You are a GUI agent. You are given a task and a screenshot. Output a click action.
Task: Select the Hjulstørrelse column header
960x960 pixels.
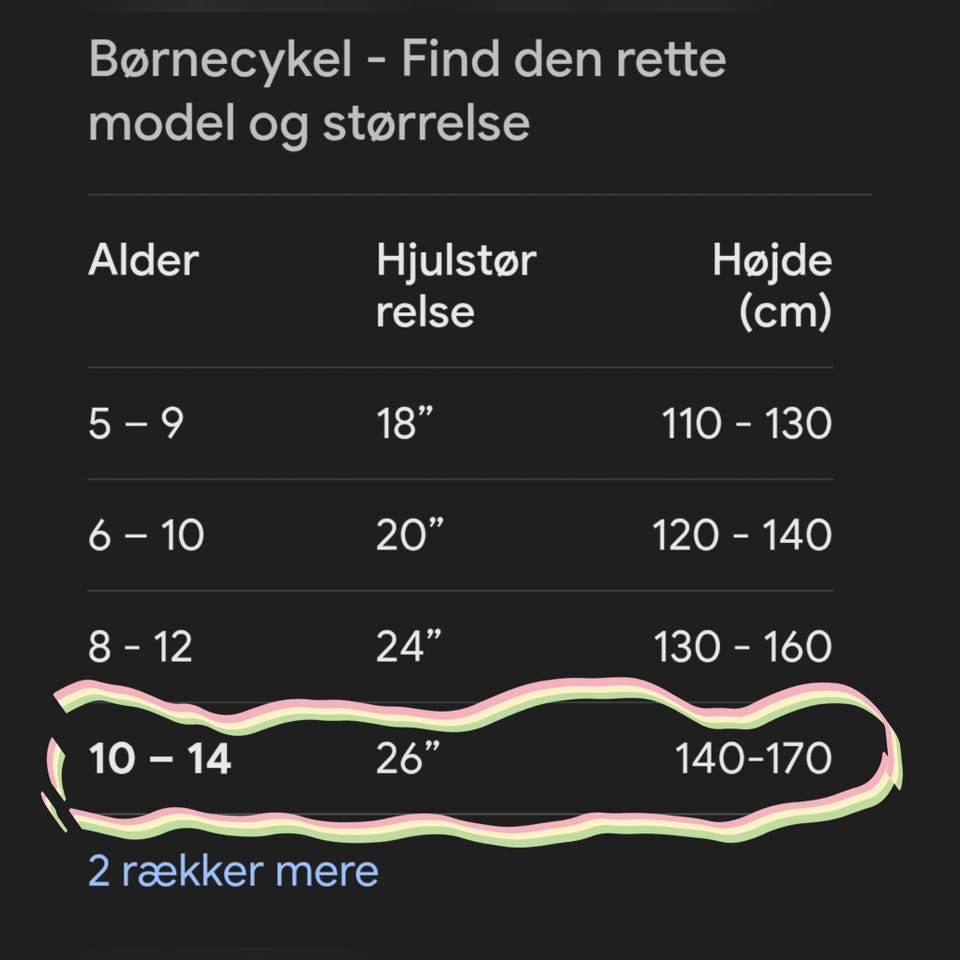coord(456,286)
